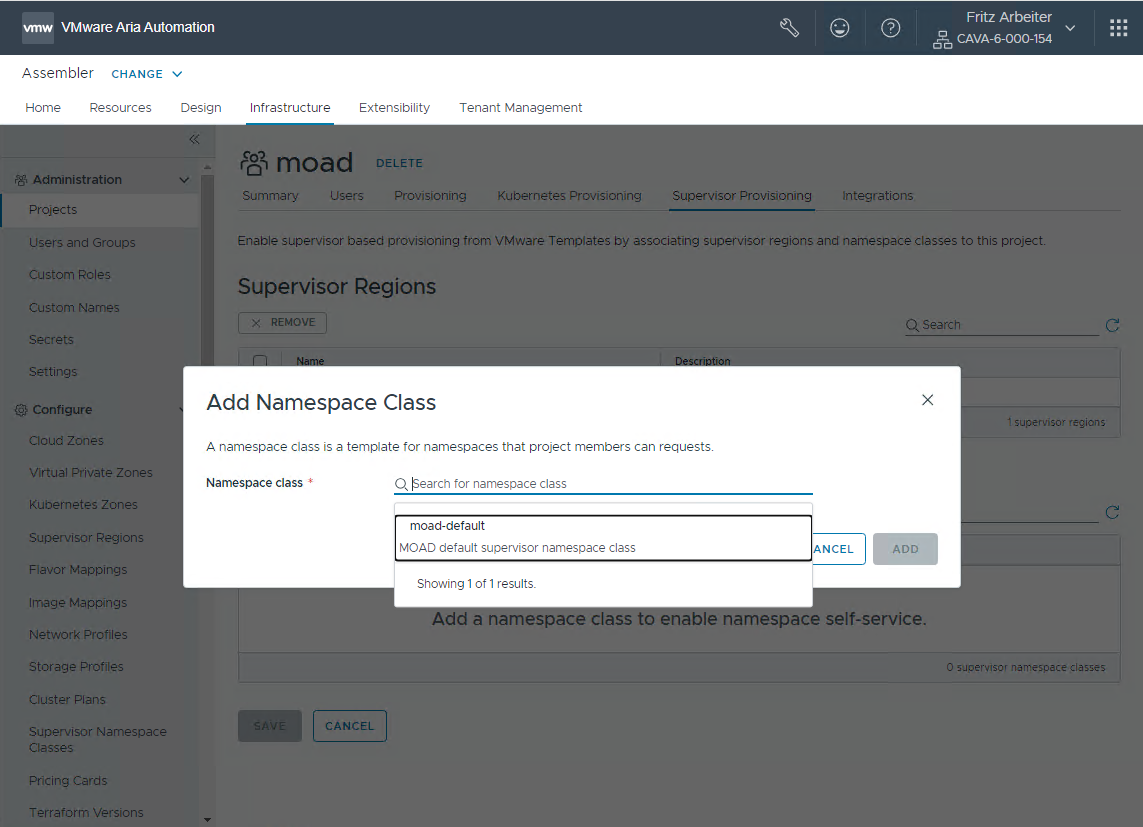1143x827 pixels.
Task: Click the Configure gear icon
Action: 20,409
